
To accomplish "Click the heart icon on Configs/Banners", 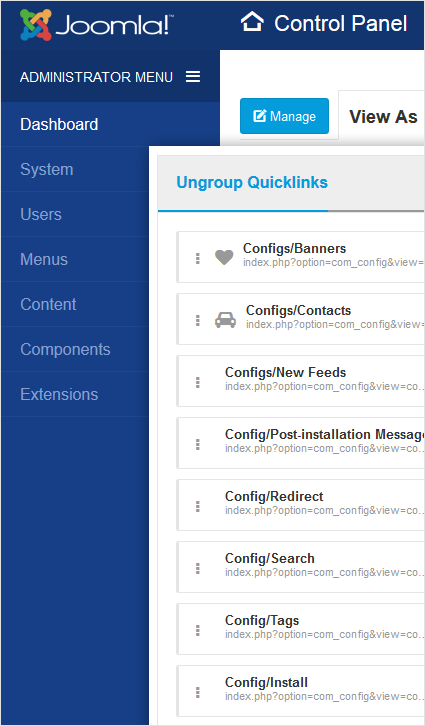I will click(x=224, y=257).
